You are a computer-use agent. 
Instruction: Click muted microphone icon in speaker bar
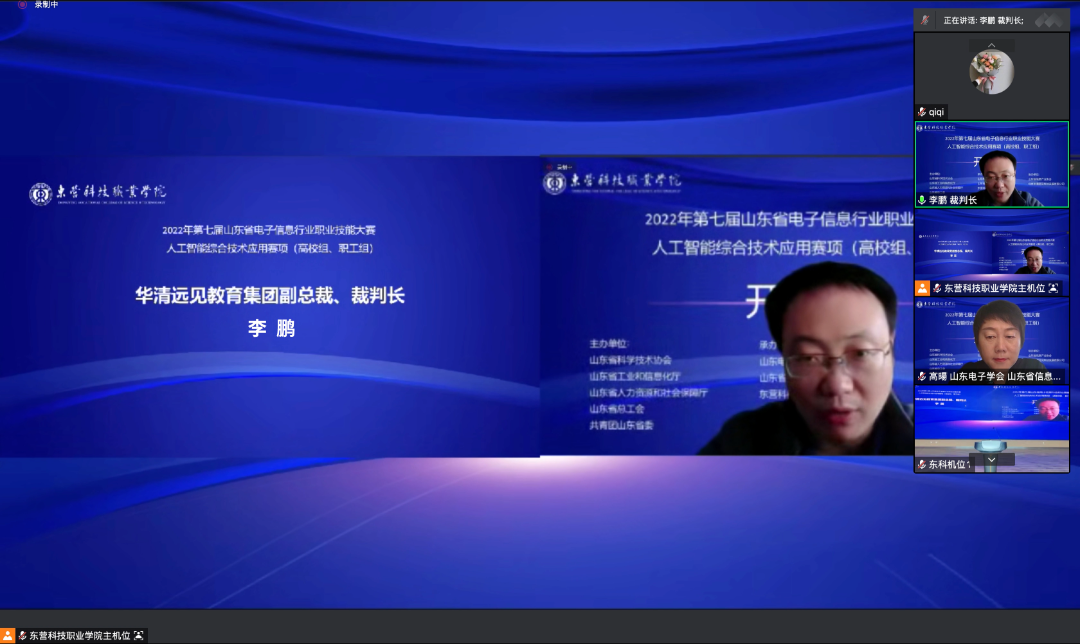click(x=926, y=20)
